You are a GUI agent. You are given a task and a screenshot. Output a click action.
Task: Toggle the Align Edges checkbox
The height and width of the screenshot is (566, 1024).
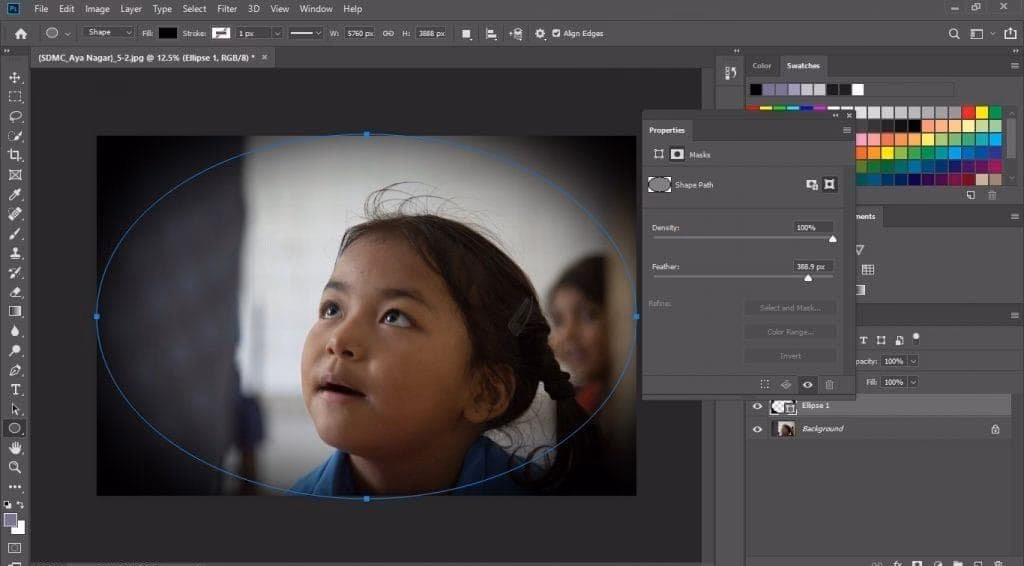[x=556, y=33]
